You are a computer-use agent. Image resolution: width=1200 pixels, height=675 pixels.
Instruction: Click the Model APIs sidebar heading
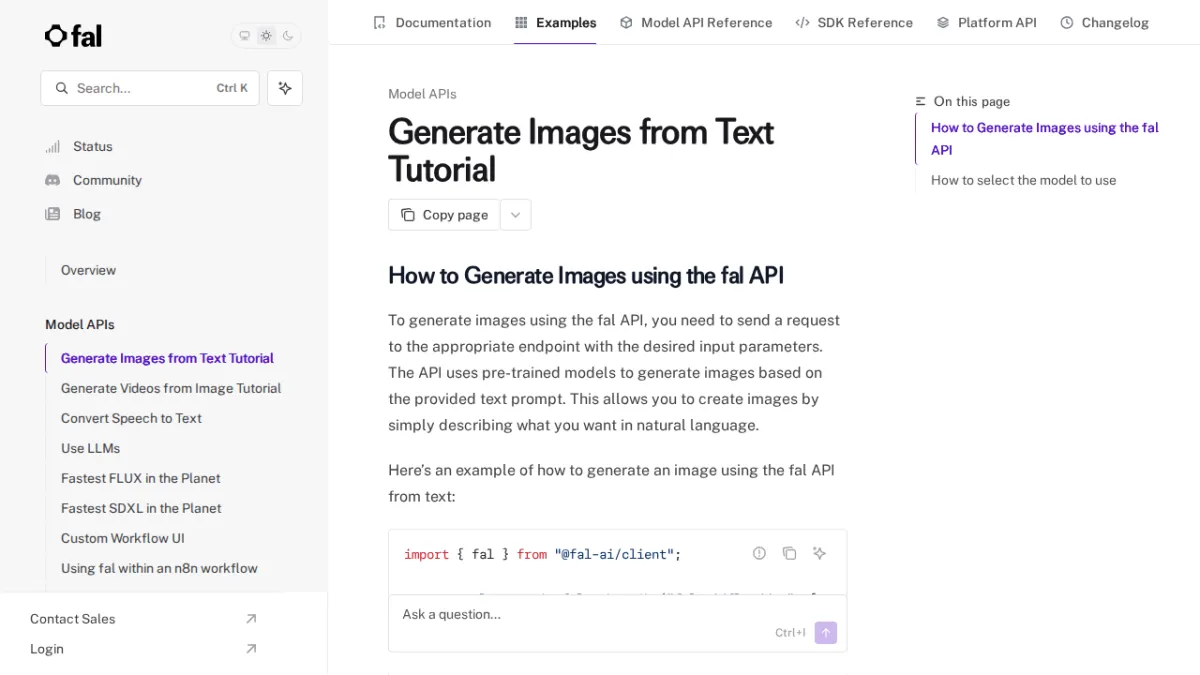click(80, 324)
